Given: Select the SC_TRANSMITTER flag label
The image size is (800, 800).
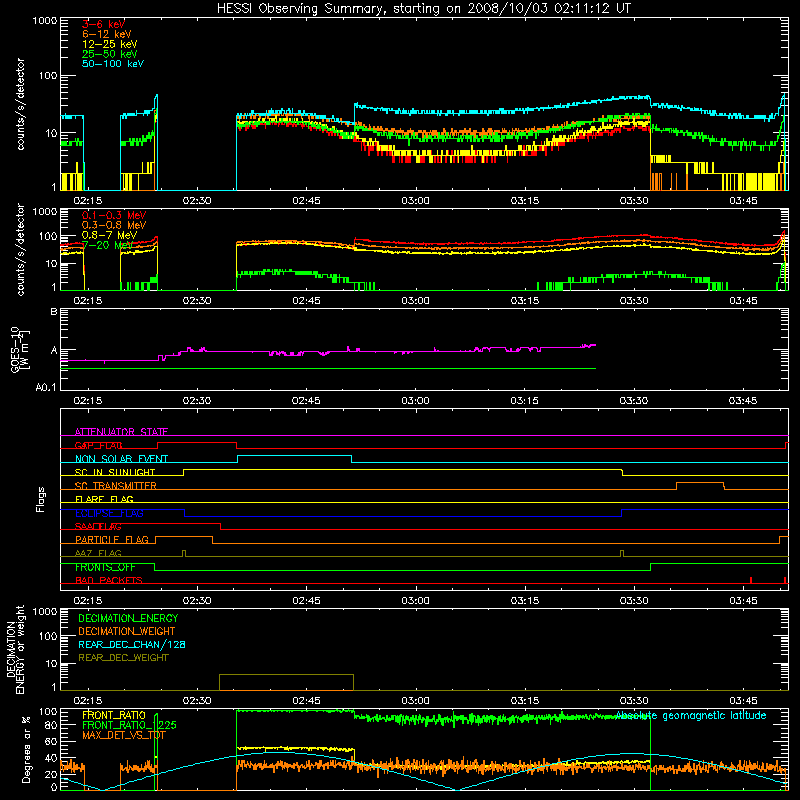Looking at the screenshot, I should tap(115, 486).
